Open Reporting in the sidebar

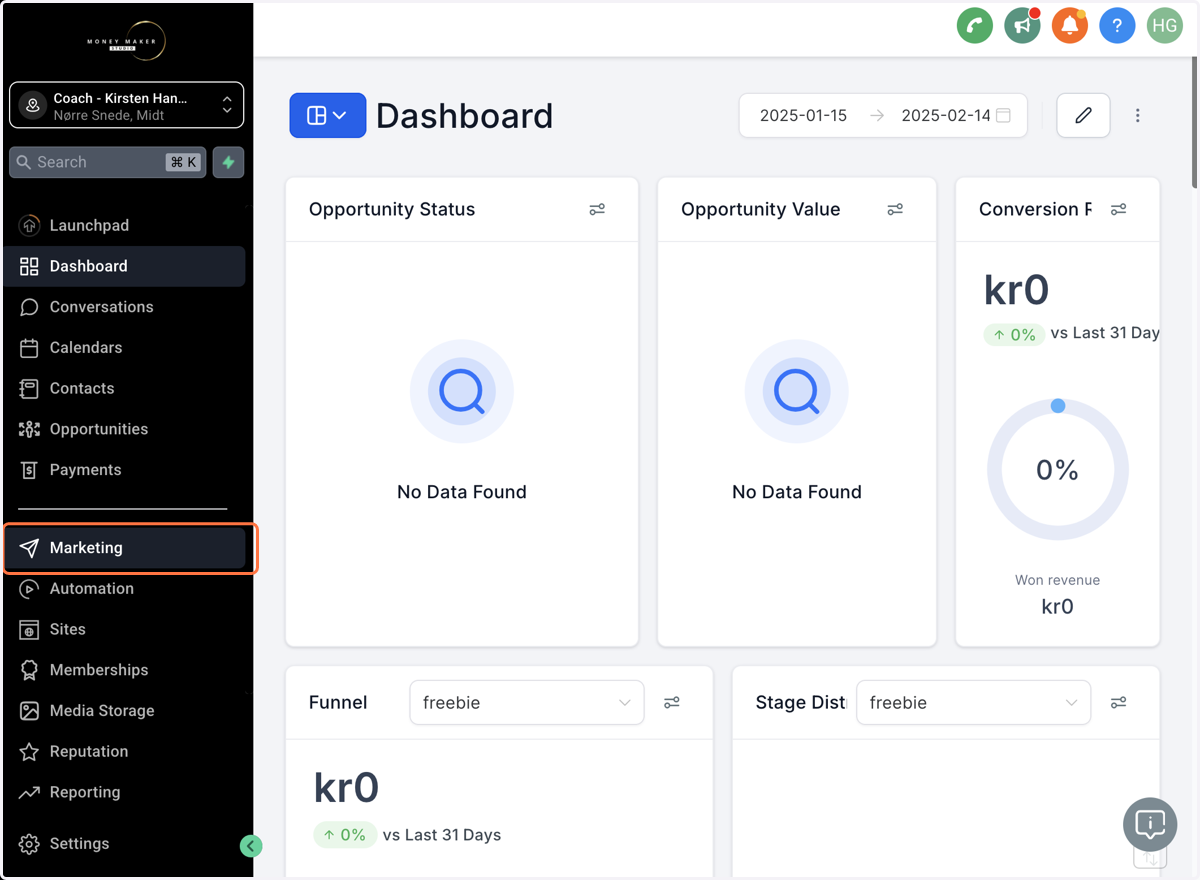point(126,792)
